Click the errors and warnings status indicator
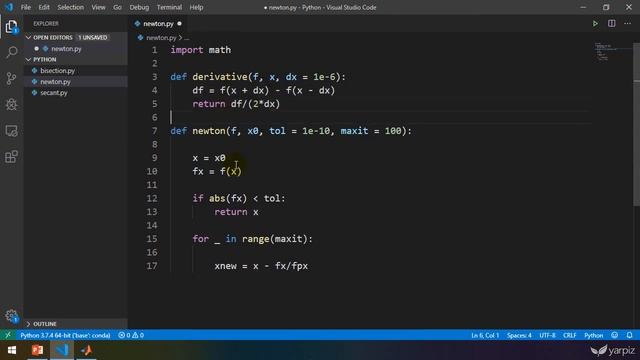 [x=131, y=335]
